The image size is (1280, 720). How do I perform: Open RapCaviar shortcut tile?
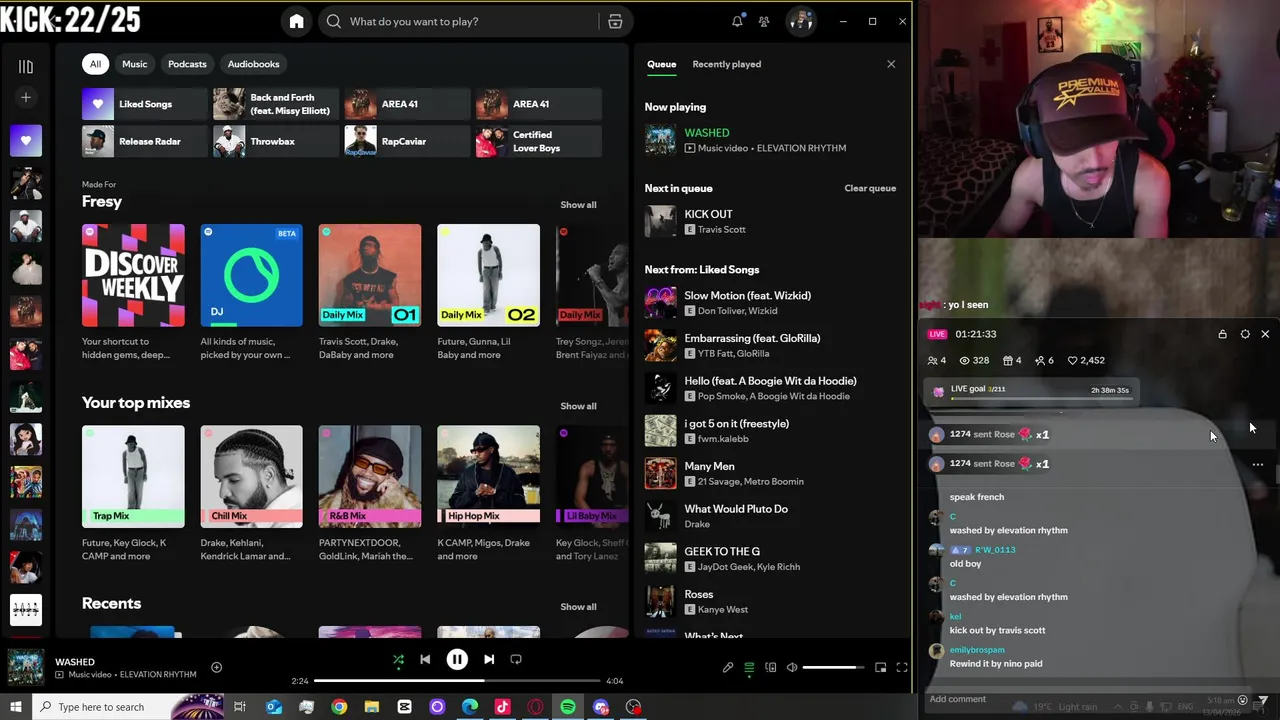click(x=407, y=141)
